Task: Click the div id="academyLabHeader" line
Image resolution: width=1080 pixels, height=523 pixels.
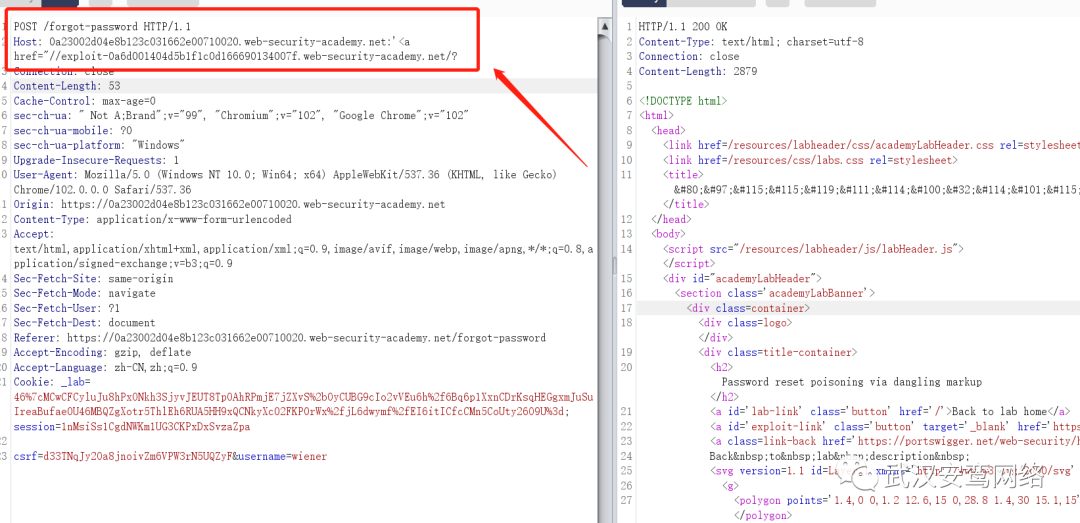Action: [742, 279]
